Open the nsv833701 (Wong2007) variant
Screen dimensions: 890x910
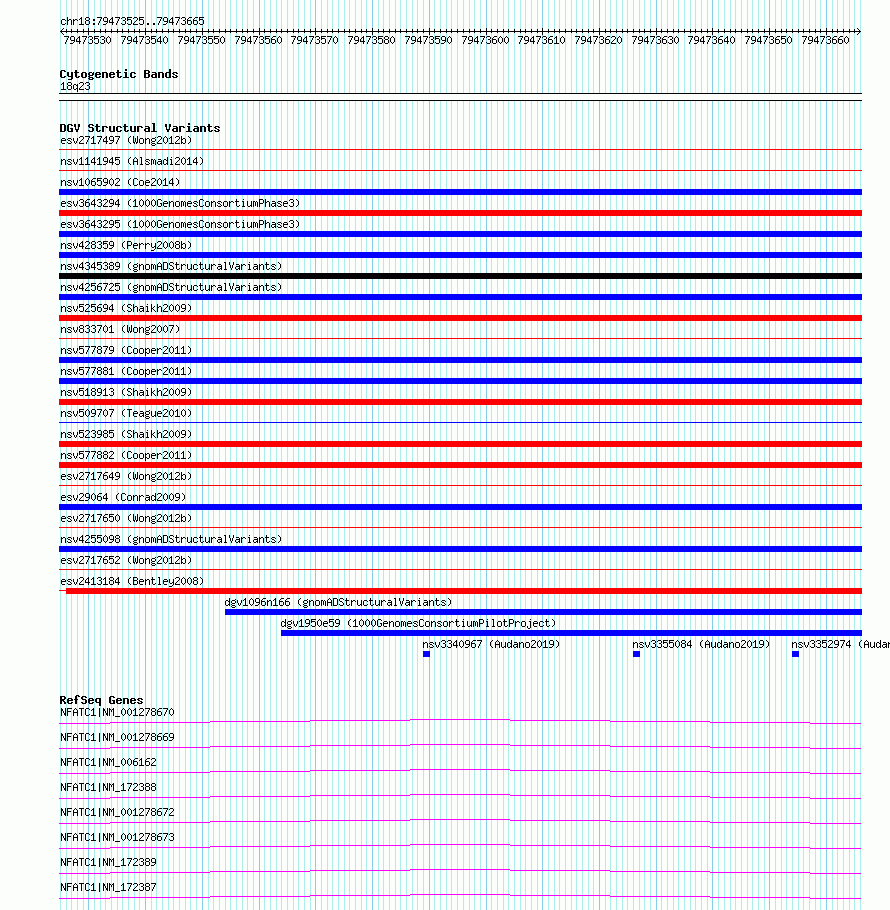pos(120,329)
